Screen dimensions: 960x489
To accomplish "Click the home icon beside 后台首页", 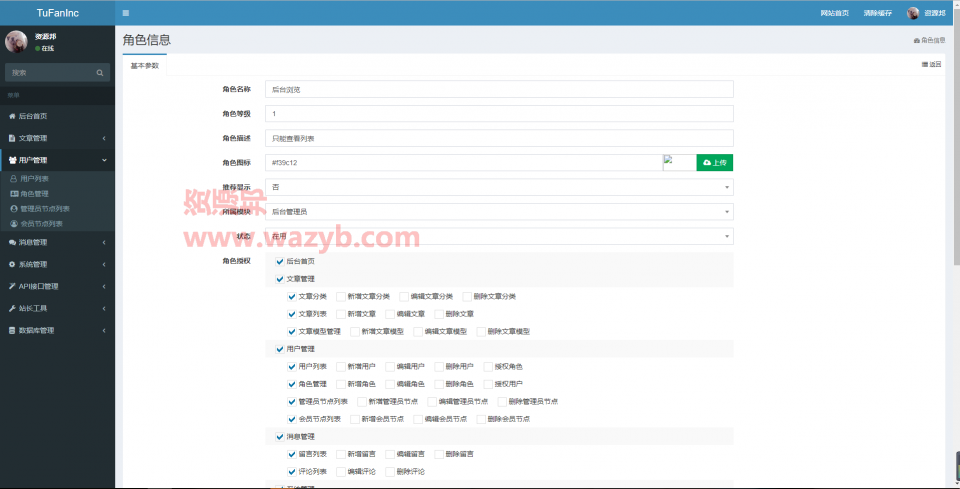I will [x=12, y=116].
